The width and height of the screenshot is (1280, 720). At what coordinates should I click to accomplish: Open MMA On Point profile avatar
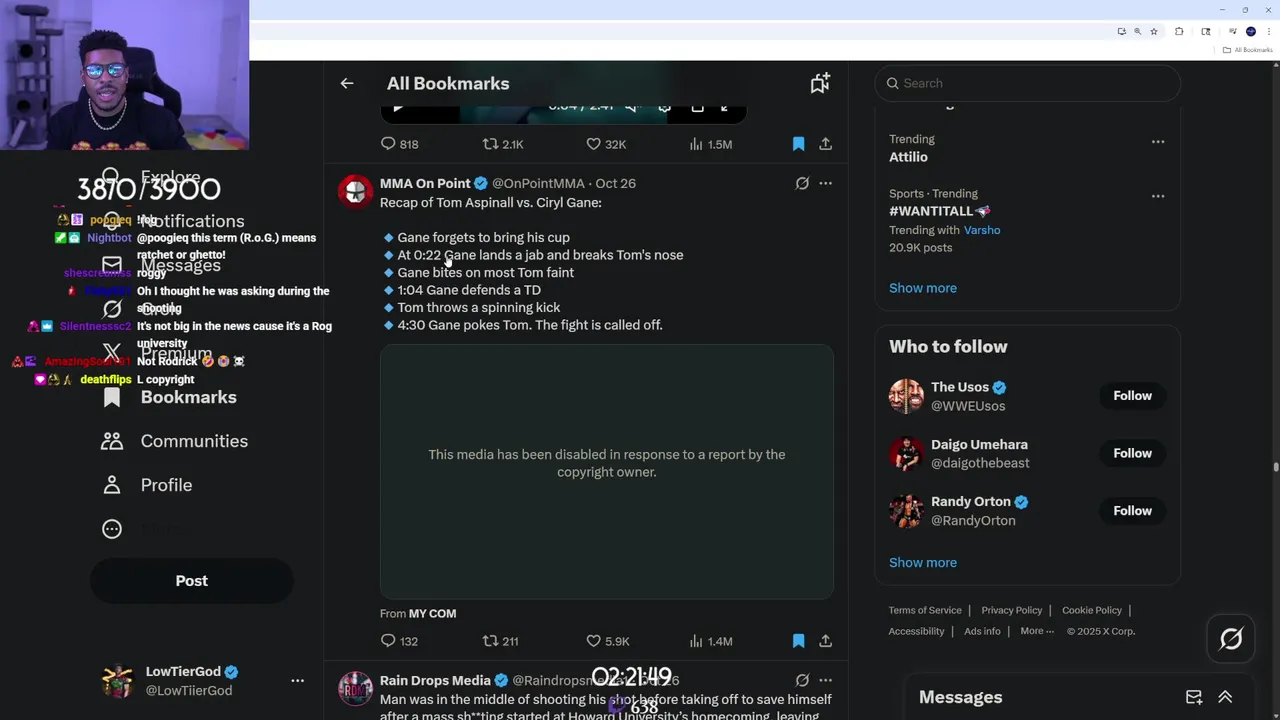355,190
